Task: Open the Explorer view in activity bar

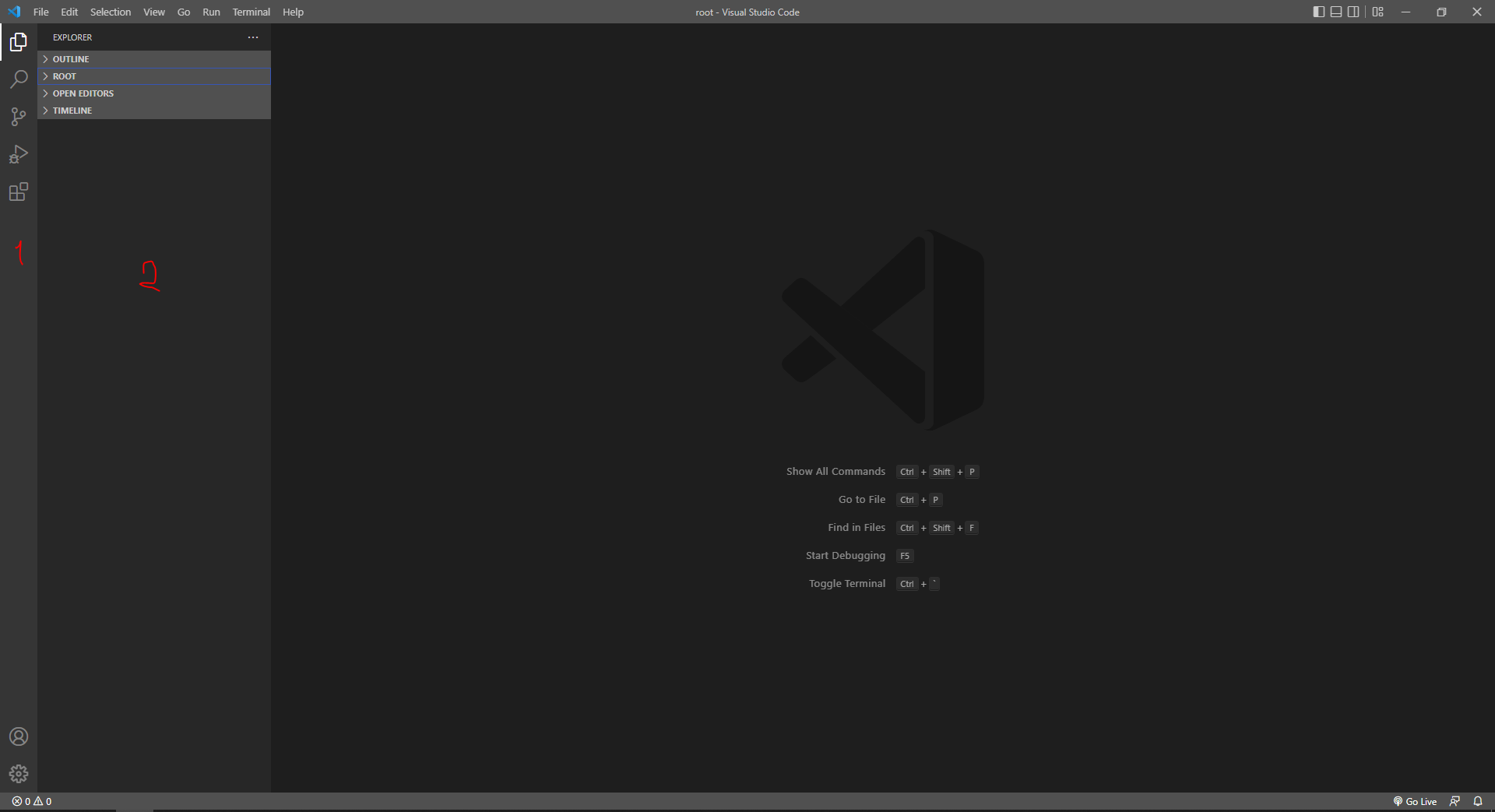Action: pos(19,42)
